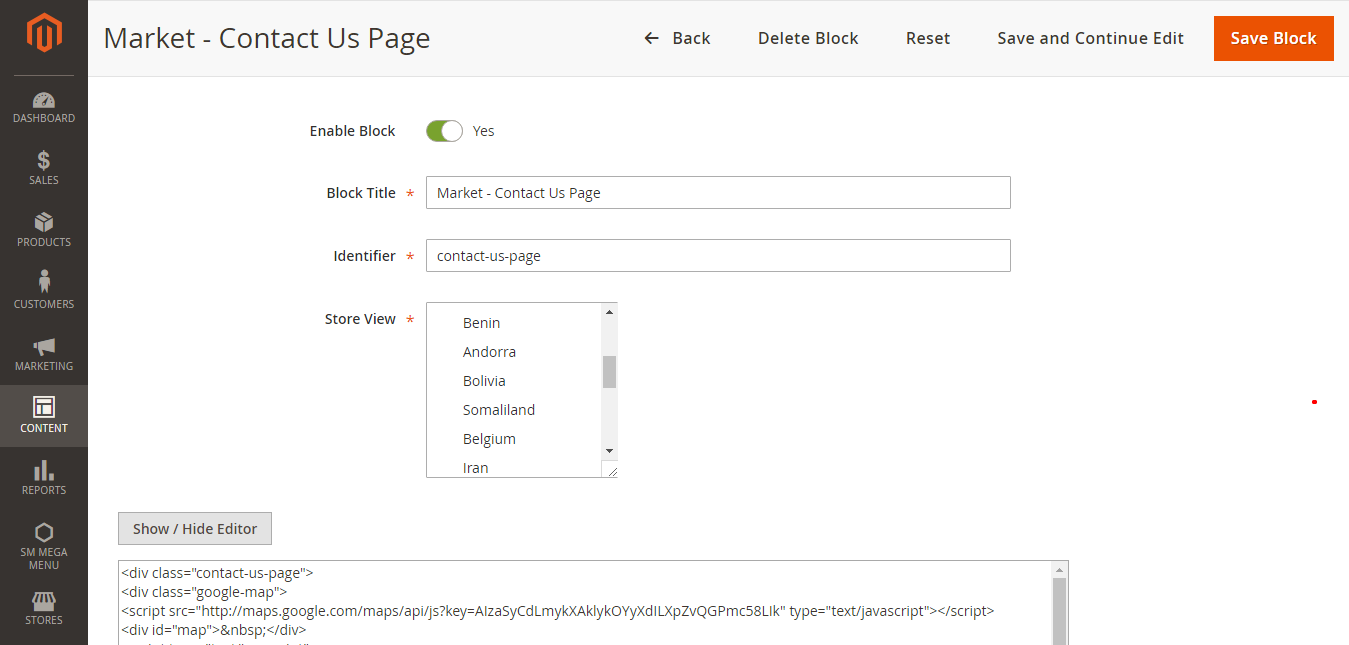
Task: Click the Reports label in sidebar
Action: click(x=44, y=490)
